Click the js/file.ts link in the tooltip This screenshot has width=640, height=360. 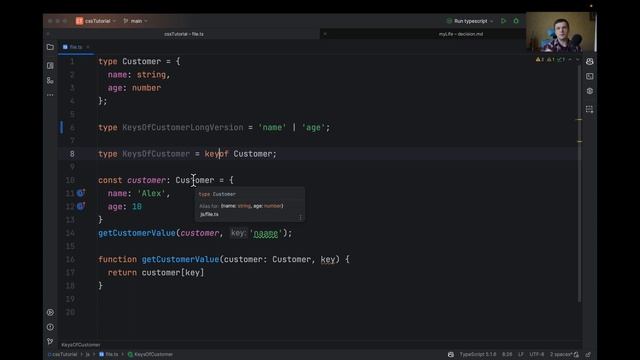[209, 214]
